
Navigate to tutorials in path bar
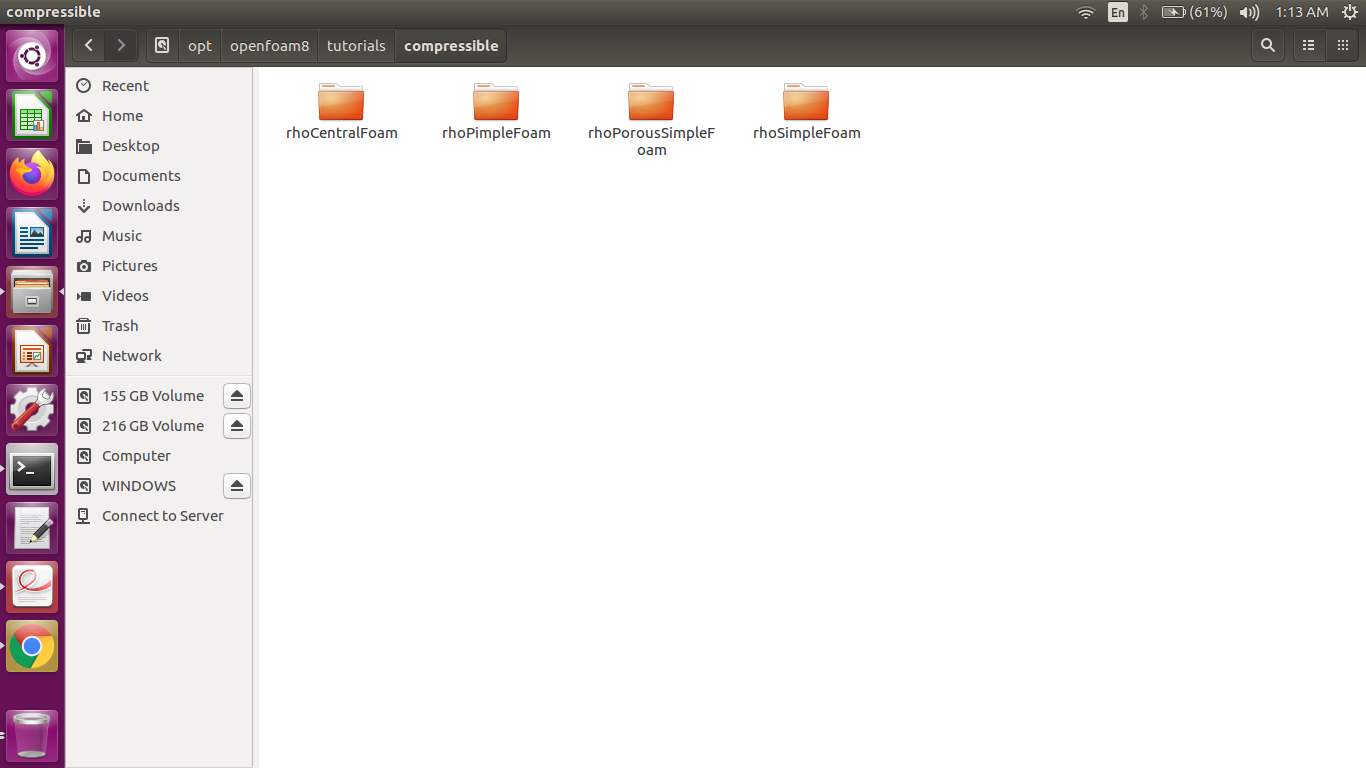click(356, 45)
